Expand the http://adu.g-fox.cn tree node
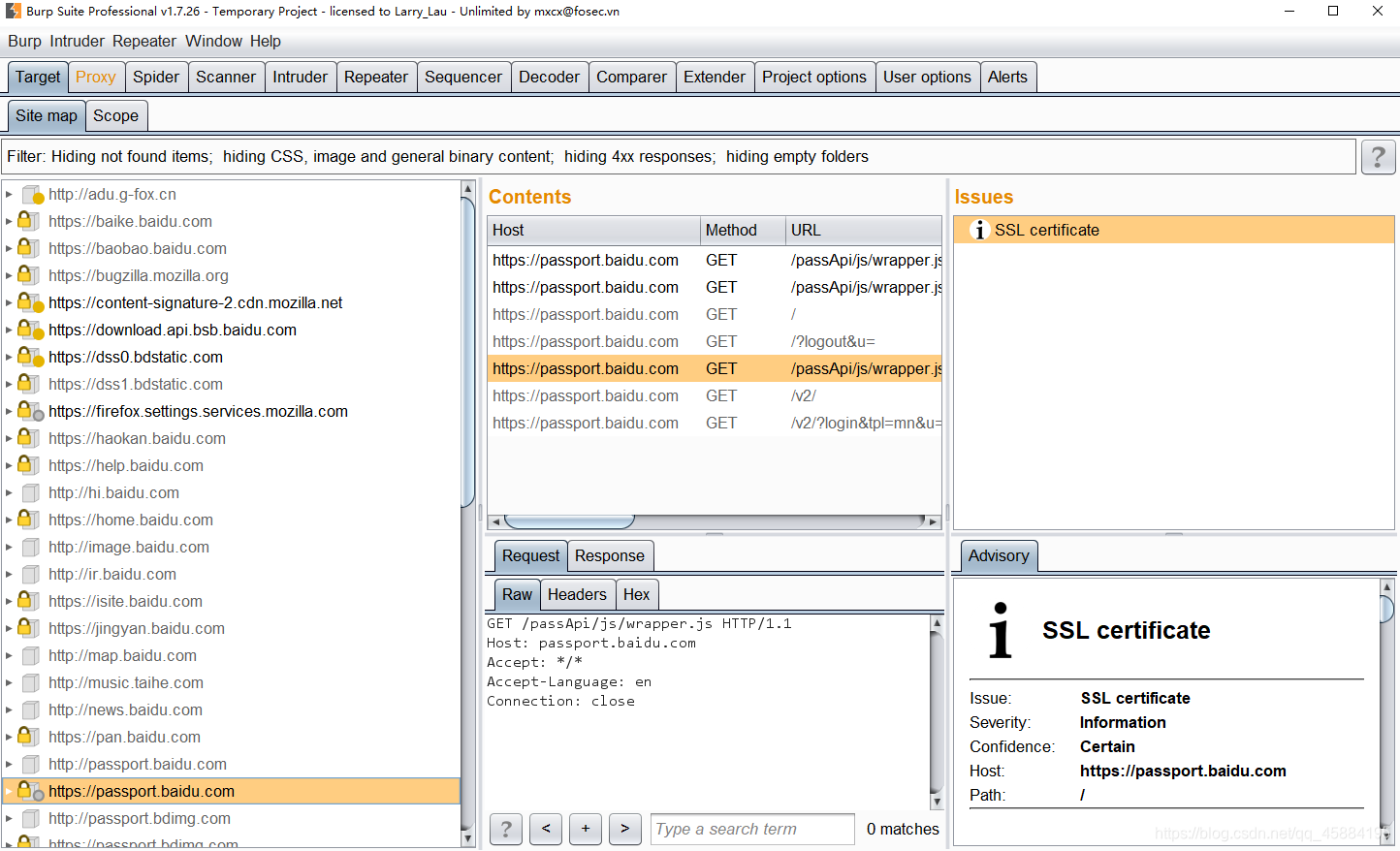This screenshot has height=851, width=1400. point(9,195)
